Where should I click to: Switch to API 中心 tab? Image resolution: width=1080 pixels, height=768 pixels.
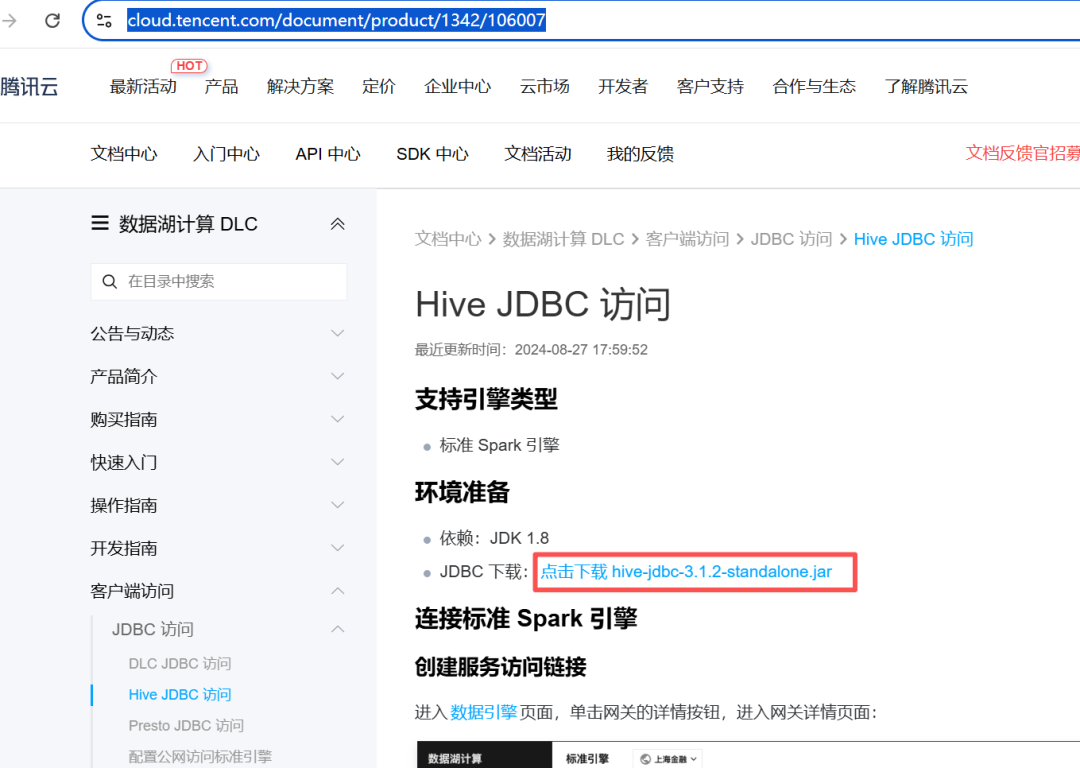pyautogui.click(x=328, y=154)
